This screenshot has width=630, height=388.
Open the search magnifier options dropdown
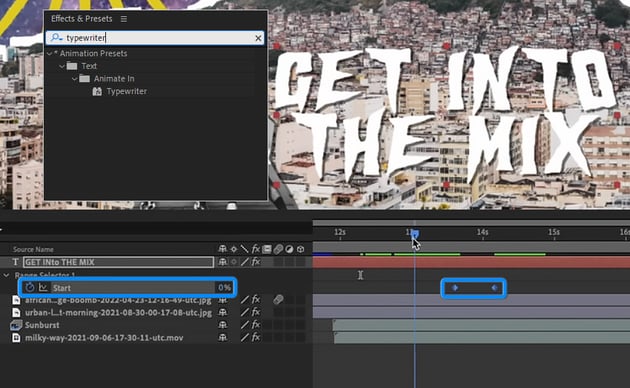56,38
